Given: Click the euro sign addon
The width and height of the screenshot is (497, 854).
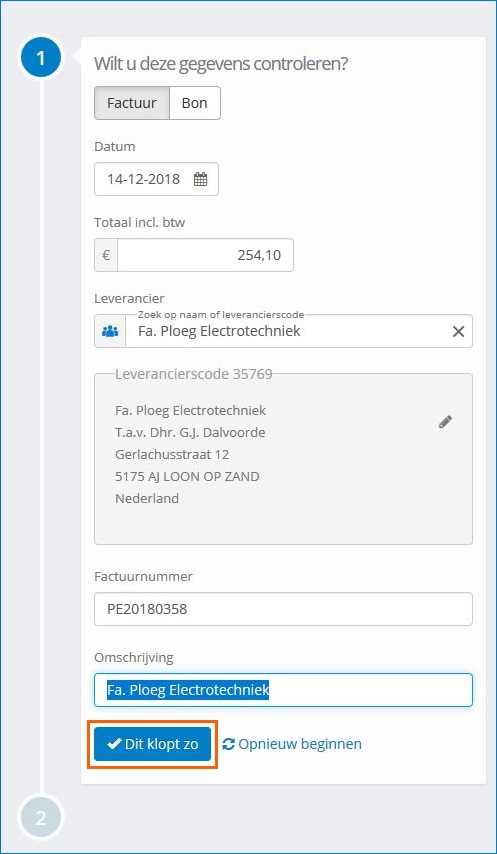Looking at the screenshot, I should (x=106, y=255).
